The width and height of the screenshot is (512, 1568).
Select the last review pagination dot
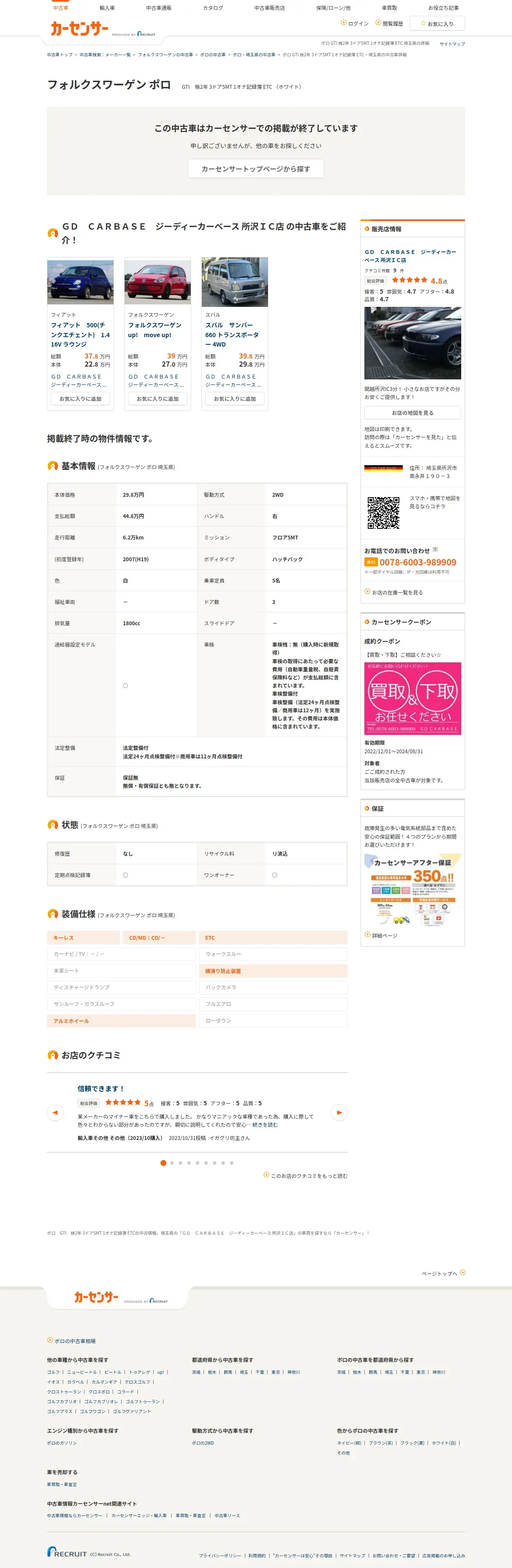tap(231, 1163)
